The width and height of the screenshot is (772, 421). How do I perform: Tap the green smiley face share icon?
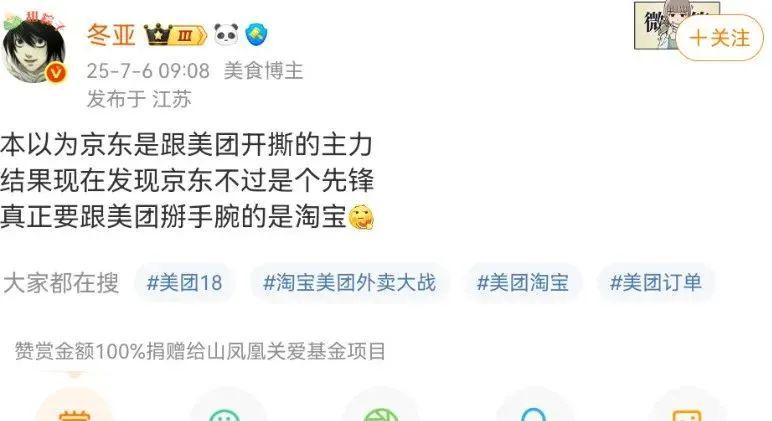tap(227, 409)
